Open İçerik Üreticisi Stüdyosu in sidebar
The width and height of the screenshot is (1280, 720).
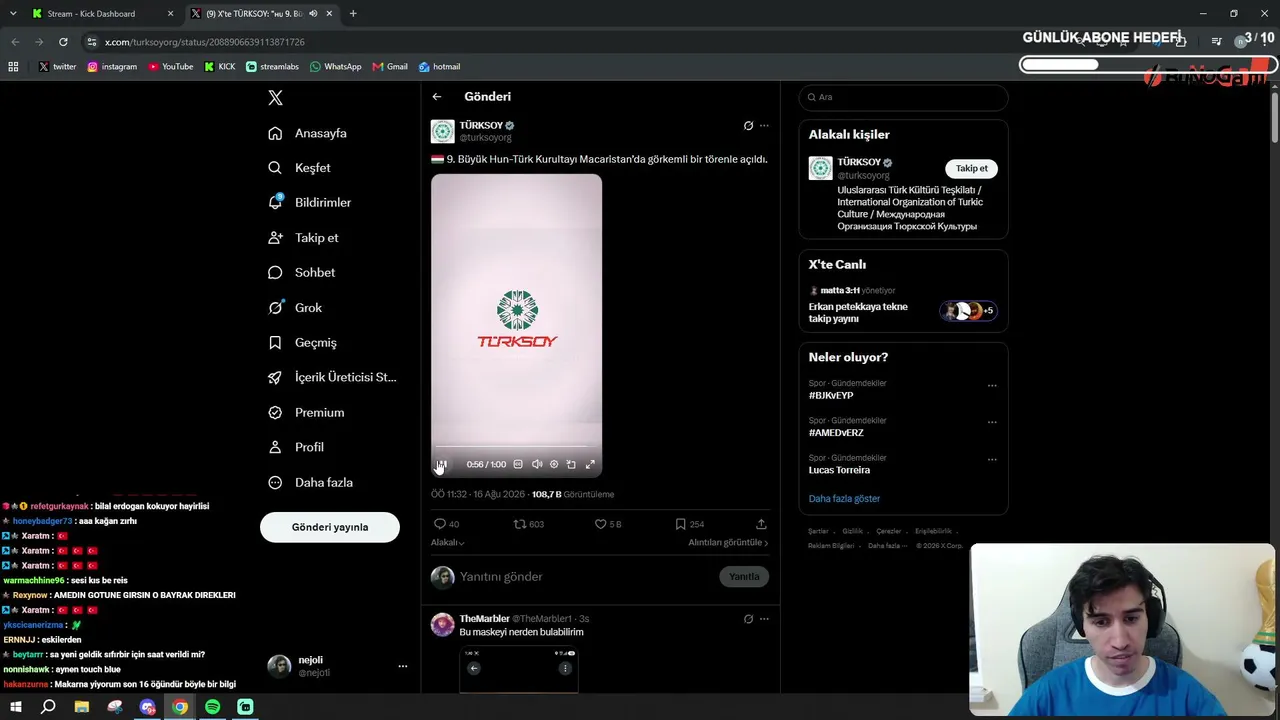(x=333, y=378)
